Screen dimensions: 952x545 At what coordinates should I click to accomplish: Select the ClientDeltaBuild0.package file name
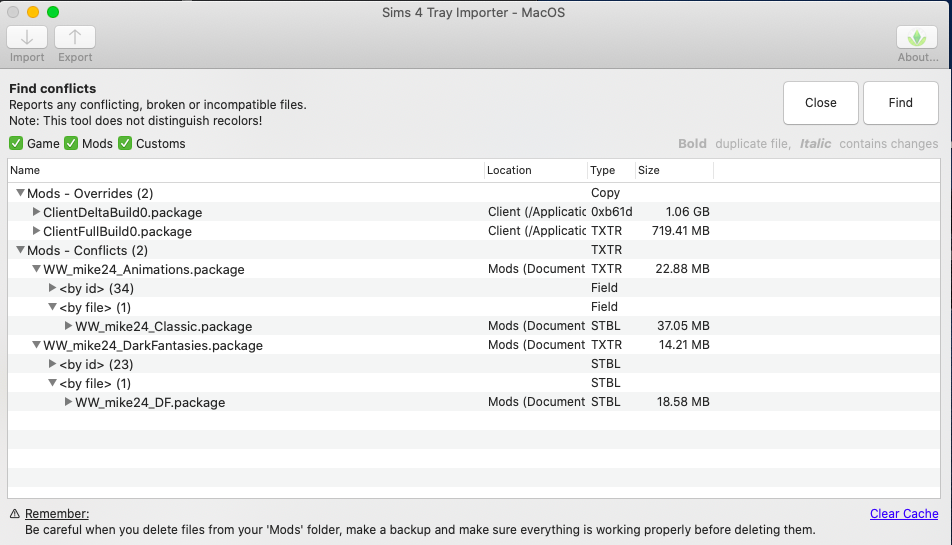pos(123,212)
